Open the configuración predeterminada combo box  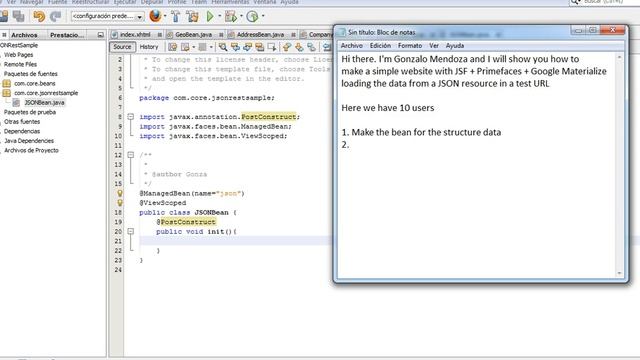107,16
